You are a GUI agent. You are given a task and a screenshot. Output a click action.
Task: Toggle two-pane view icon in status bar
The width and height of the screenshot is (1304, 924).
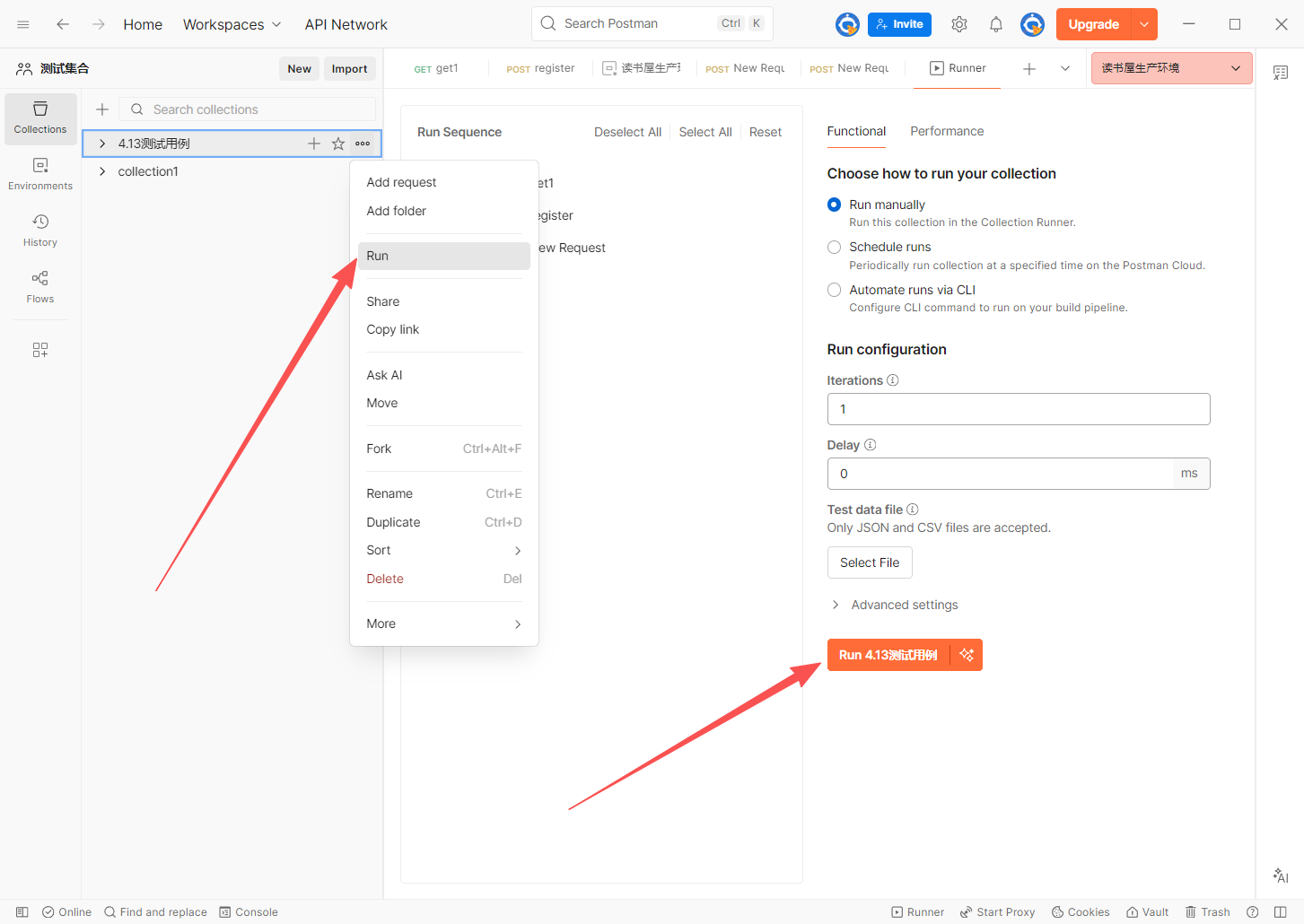[x=1281, y=912]
